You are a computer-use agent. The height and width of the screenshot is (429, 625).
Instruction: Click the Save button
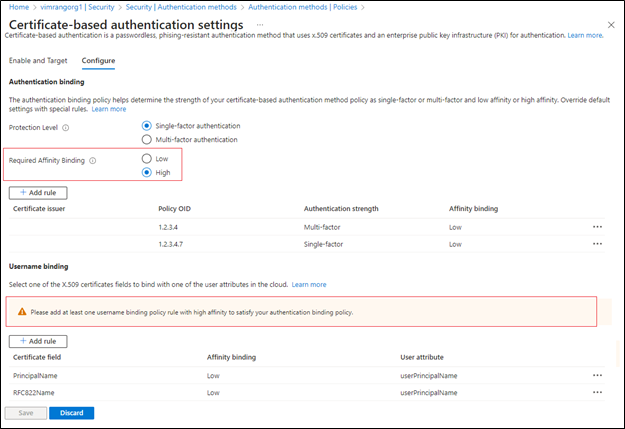tap(26, 413)
